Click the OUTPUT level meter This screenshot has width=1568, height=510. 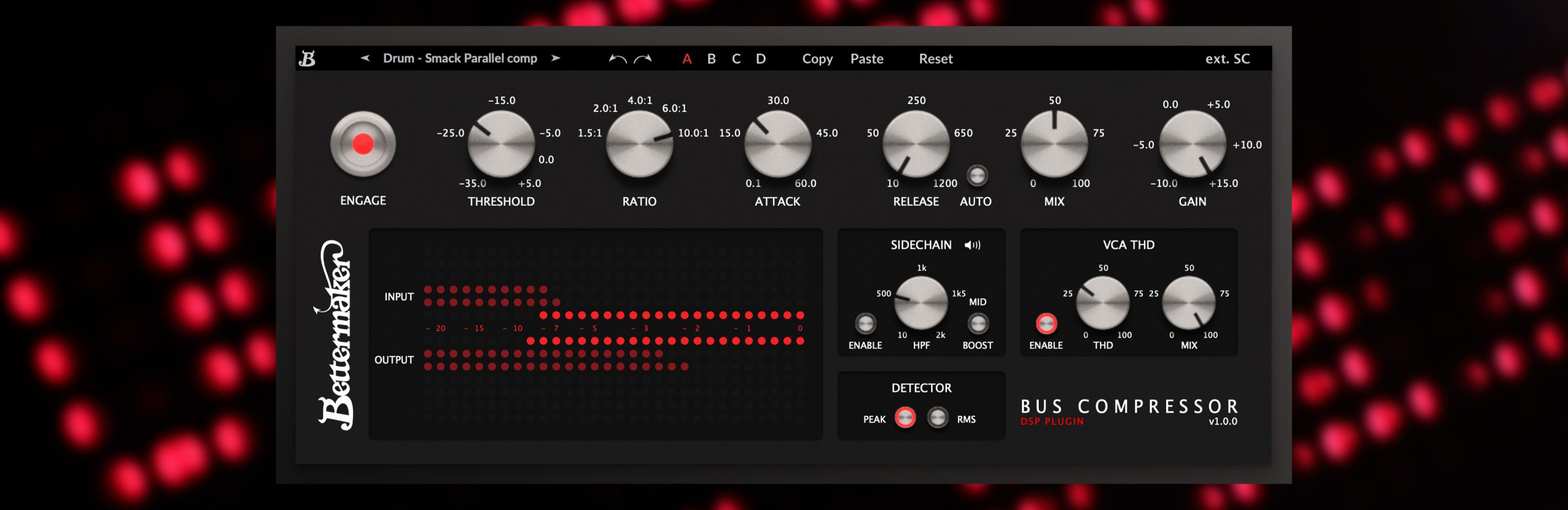[556, 360]
